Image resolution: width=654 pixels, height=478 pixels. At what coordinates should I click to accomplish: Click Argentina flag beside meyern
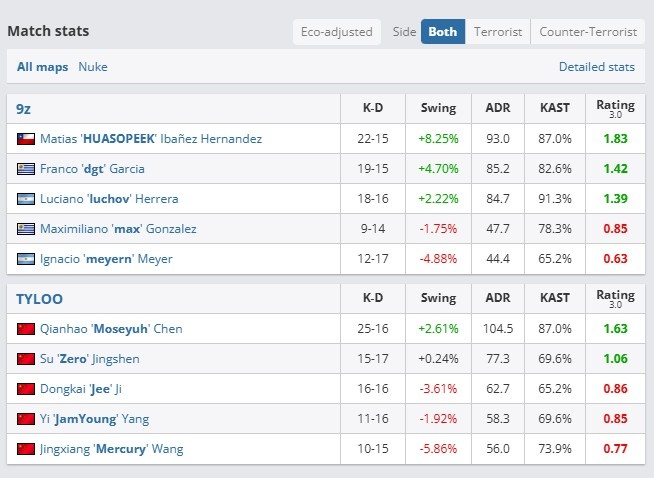point(26,259)
